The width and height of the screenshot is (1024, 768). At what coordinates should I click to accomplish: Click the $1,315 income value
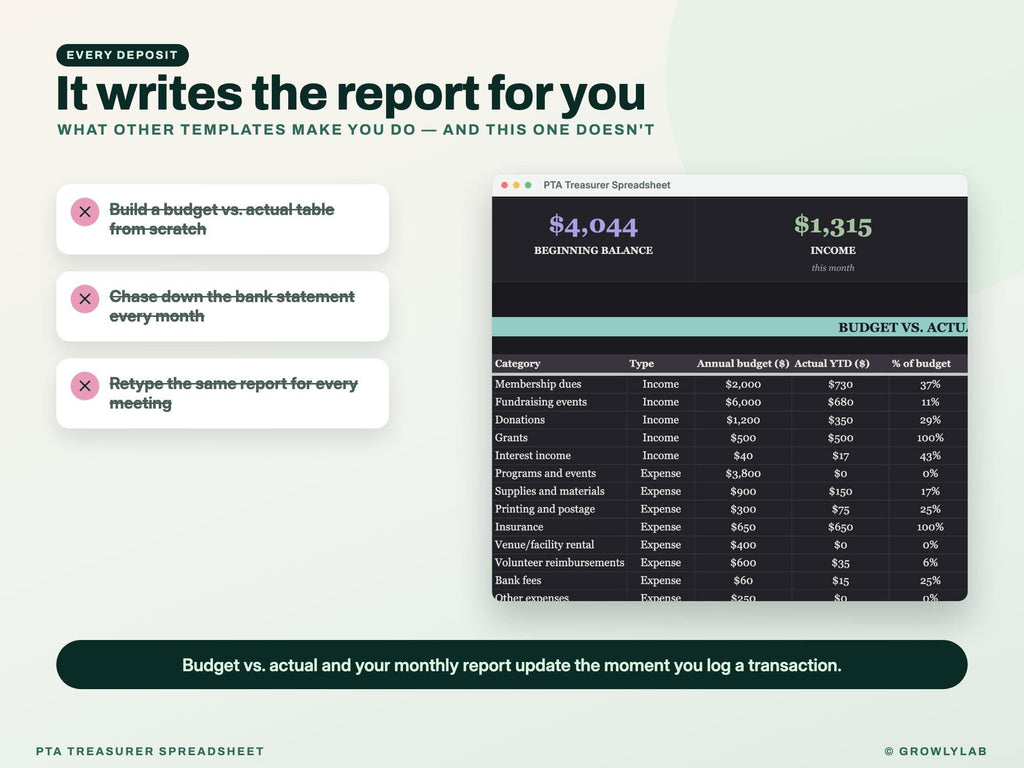833,225
